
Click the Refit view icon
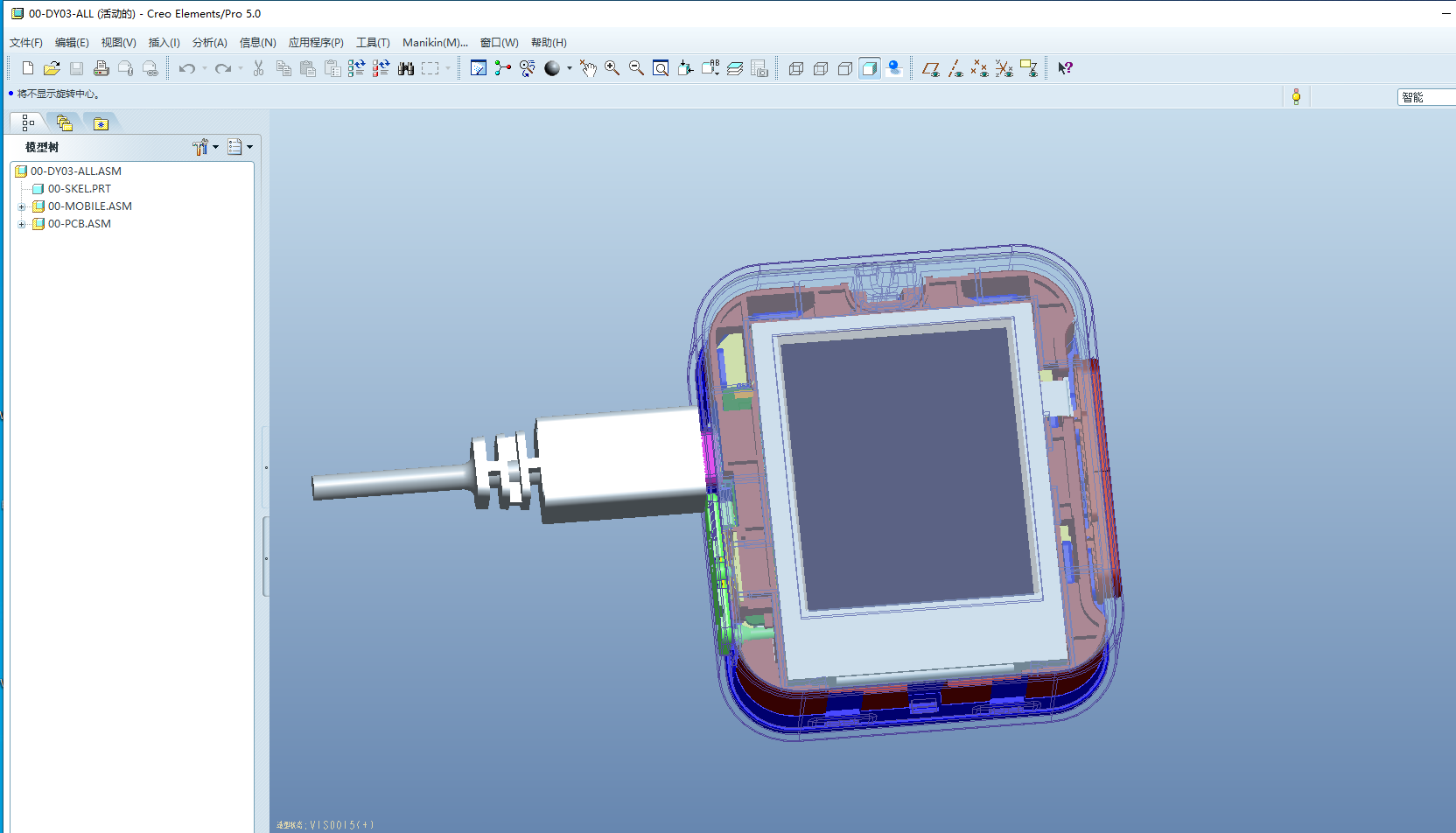(x=661, y=68)
